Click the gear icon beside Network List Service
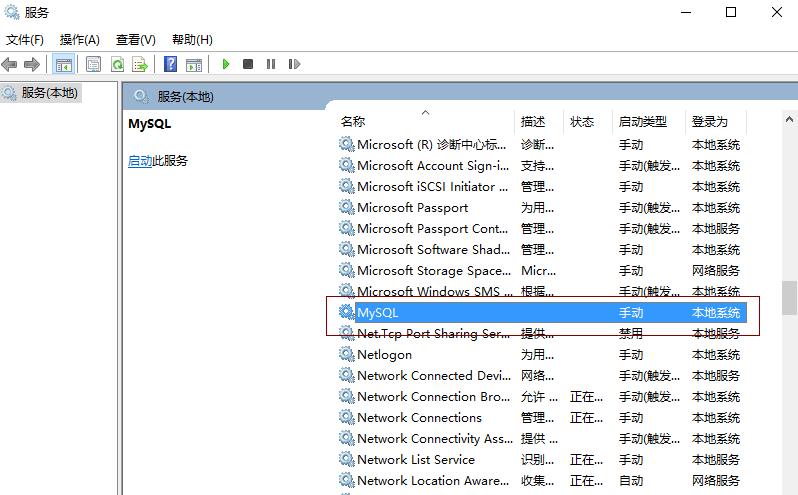The width and height of the screenshot is (798, 495). 347,459
